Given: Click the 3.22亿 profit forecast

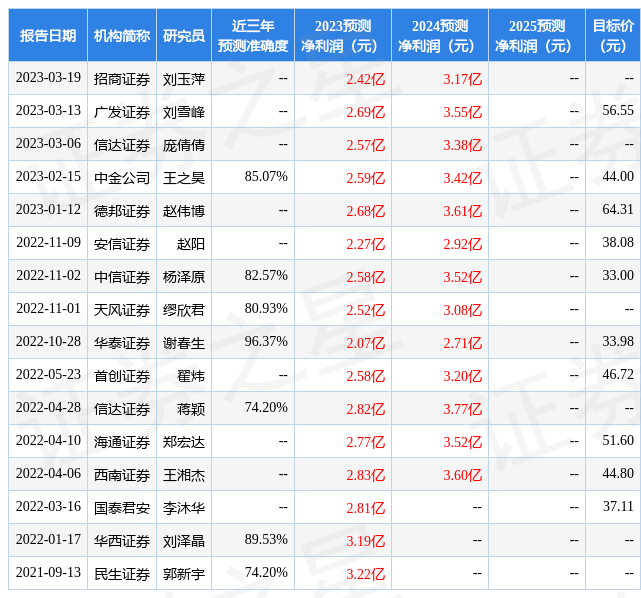Looking at the screenshot, I should [365, 575].
